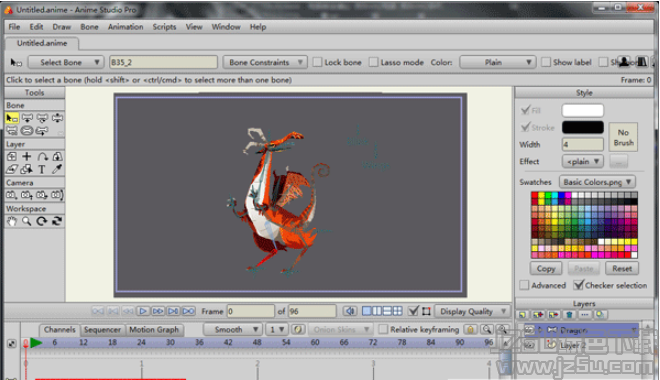
Task: Pick the Eyedropper tool
Action: coord(57,169)
